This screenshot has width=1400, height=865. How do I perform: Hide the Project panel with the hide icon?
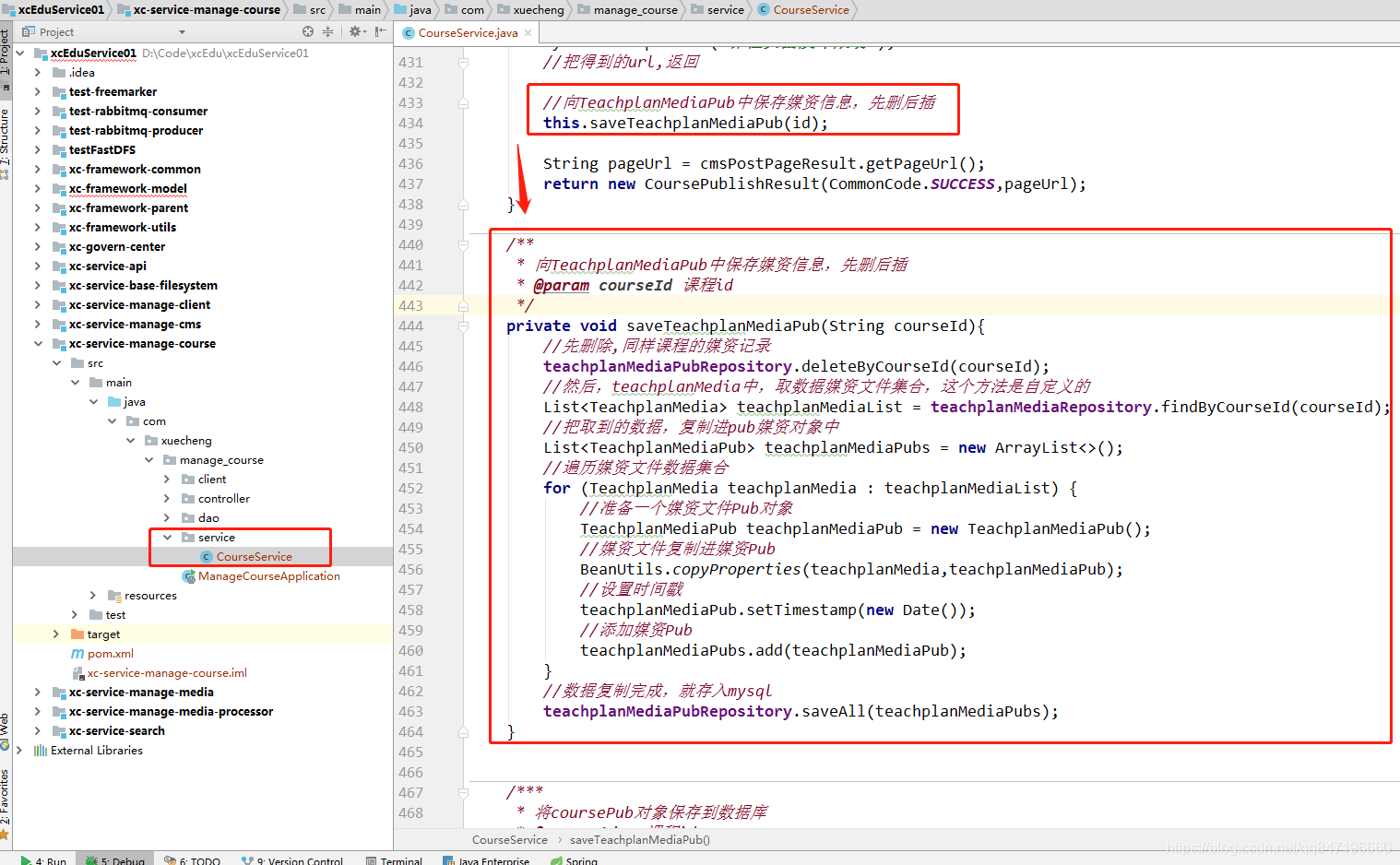pyautogui.click(x=380, y=31)
